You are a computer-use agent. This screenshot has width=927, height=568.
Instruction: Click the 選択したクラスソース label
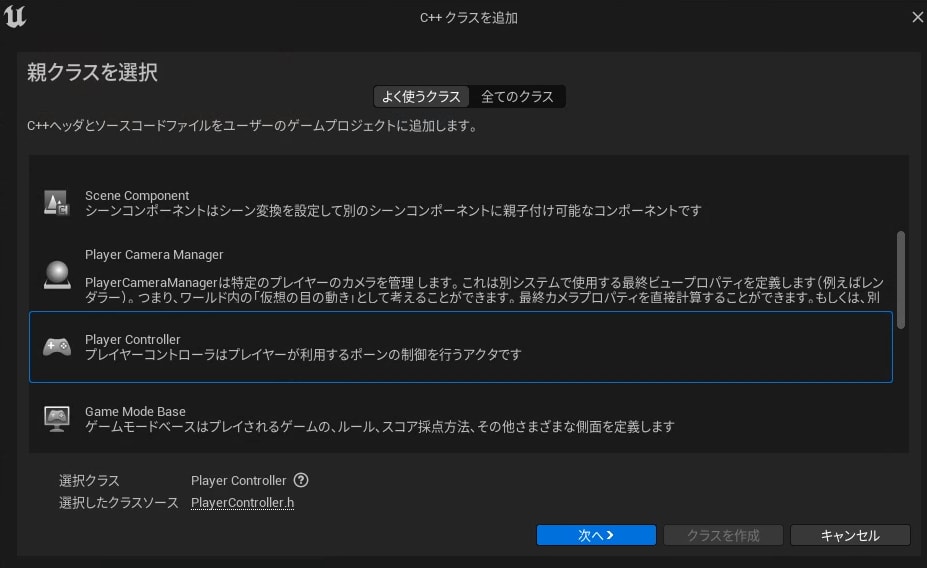tap(119, 502)
